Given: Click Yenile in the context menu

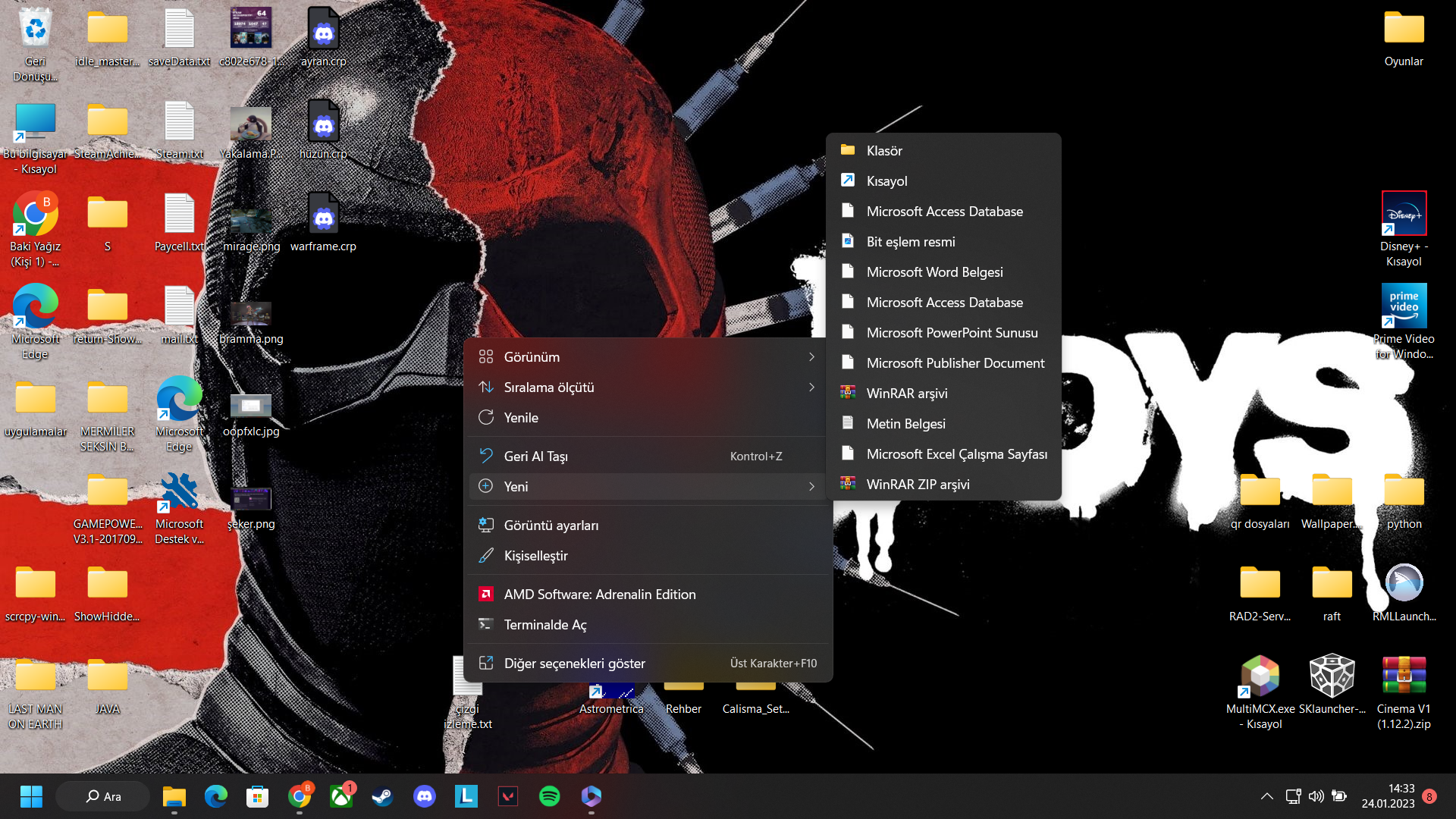Looking at the screenshot, I should (x=521, y=418).
